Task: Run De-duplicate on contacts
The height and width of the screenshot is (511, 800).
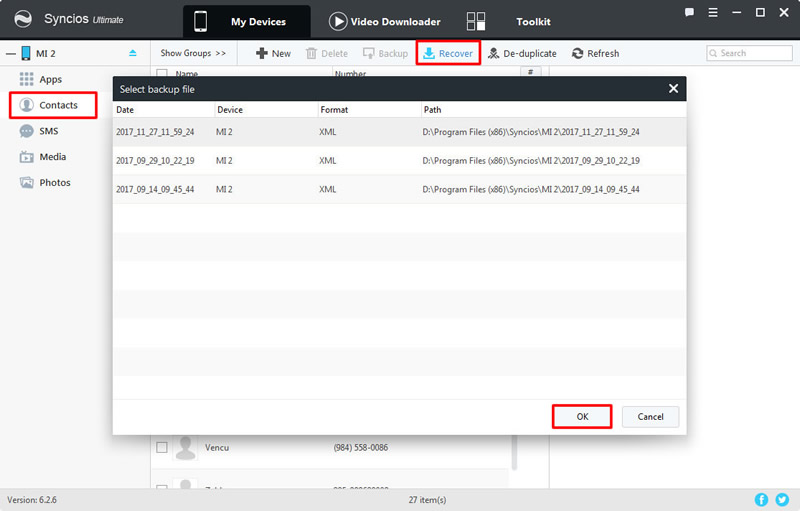Action: click(x=522, y=54)
